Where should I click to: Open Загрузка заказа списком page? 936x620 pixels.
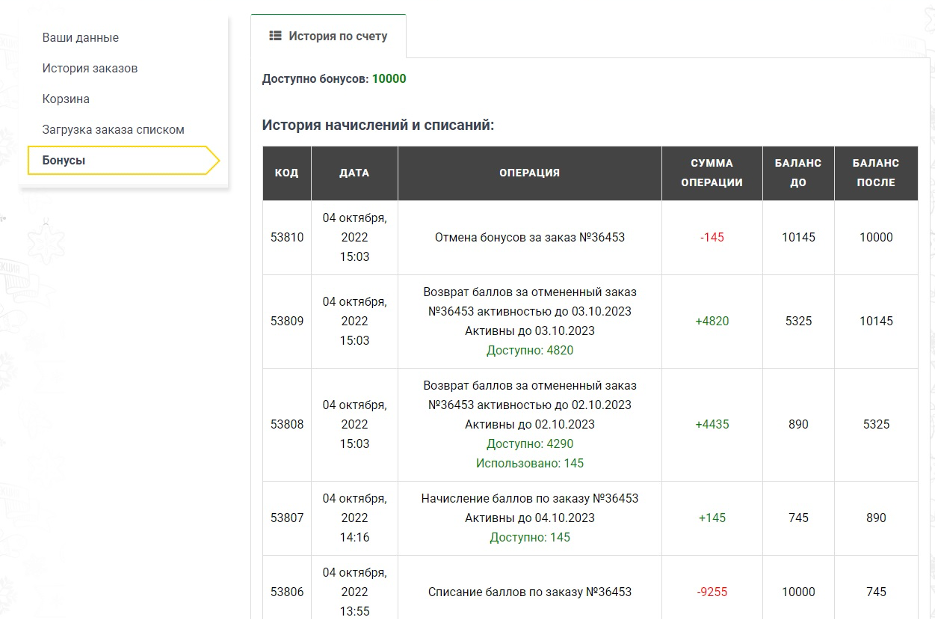tap(113, 129)
